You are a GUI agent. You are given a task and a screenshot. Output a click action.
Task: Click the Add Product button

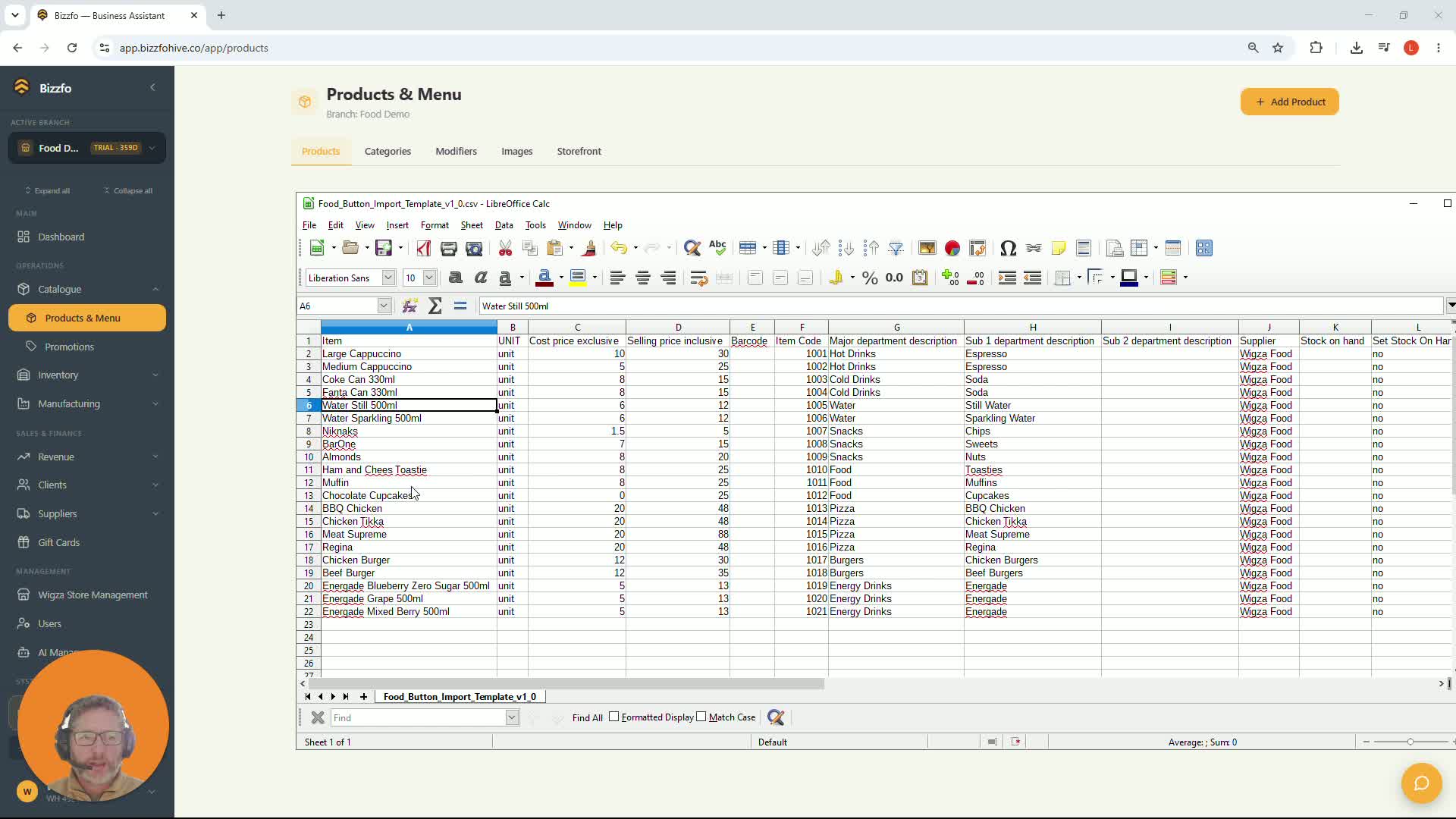[1289, 102]
